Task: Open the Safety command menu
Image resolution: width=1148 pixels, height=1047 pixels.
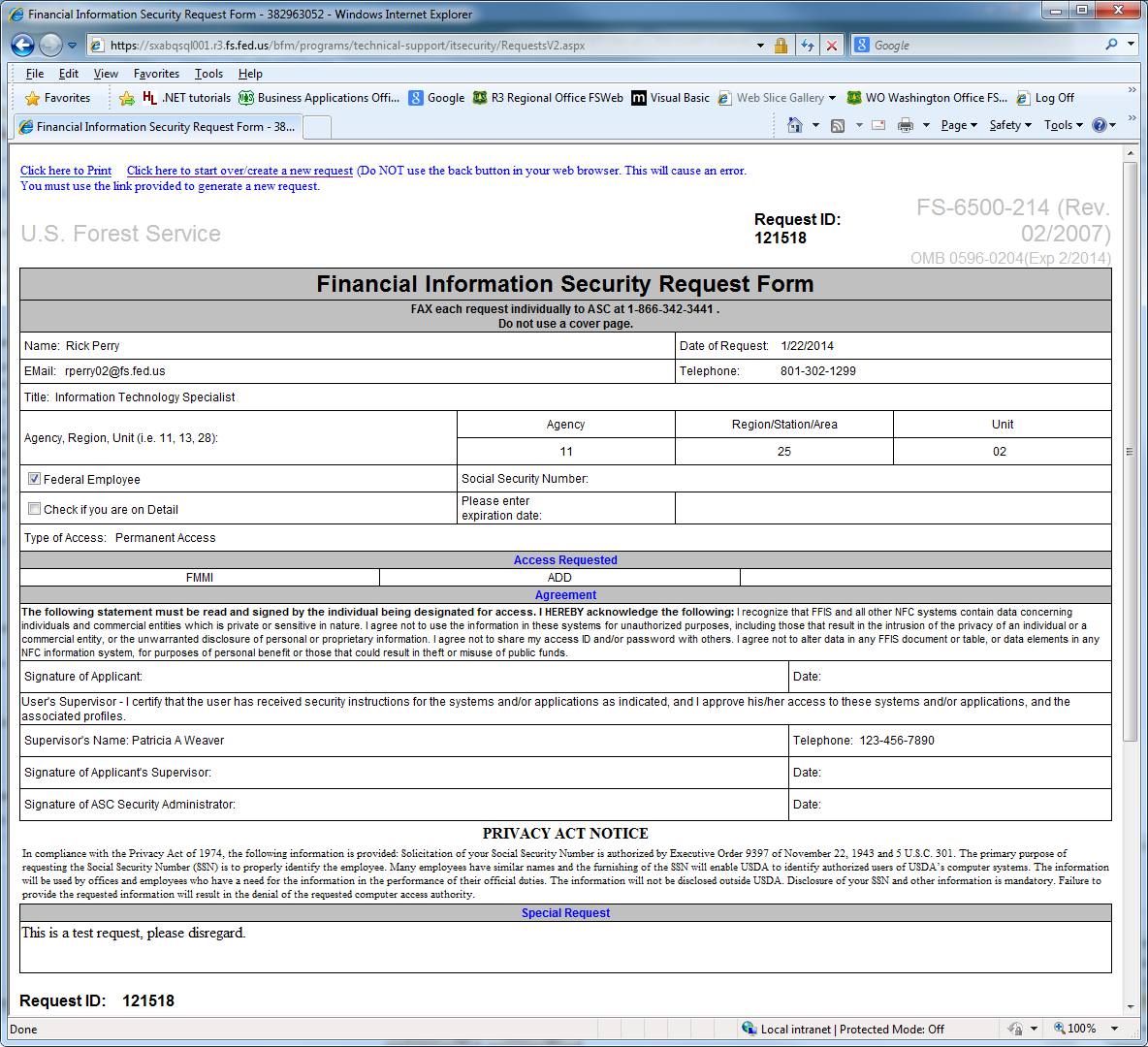Action: click(x=1010, y=125)
